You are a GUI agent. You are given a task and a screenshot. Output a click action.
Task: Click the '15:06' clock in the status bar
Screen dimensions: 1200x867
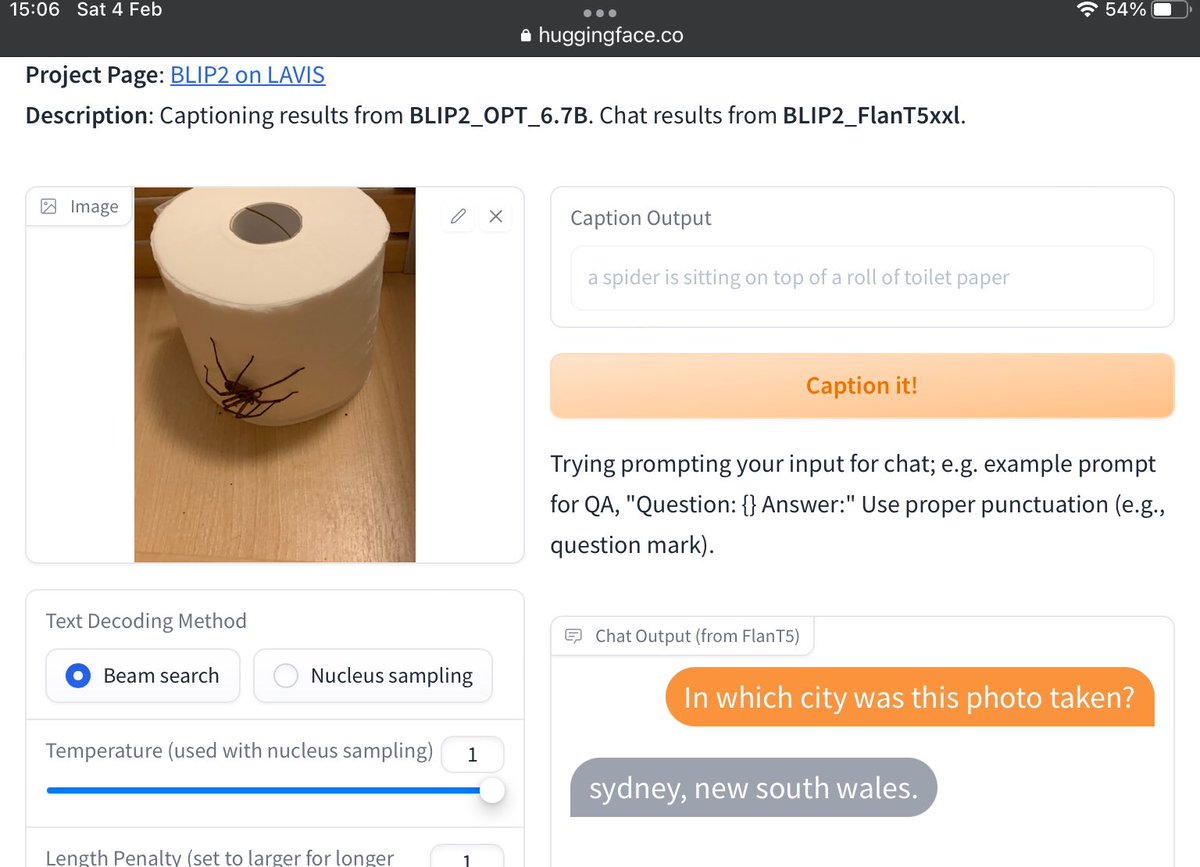coord(35,10)
